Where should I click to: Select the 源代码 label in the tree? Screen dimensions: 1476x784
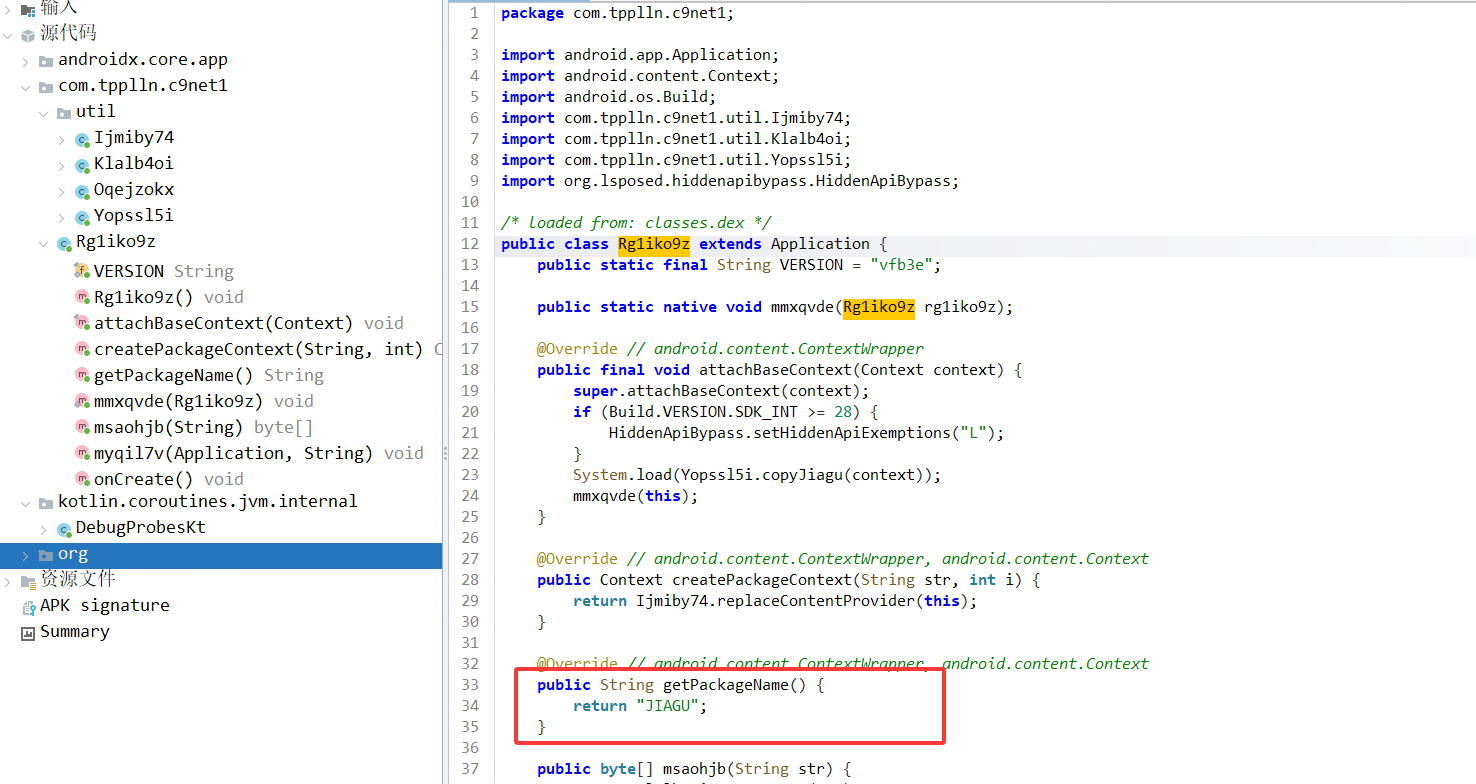[68, 34]
